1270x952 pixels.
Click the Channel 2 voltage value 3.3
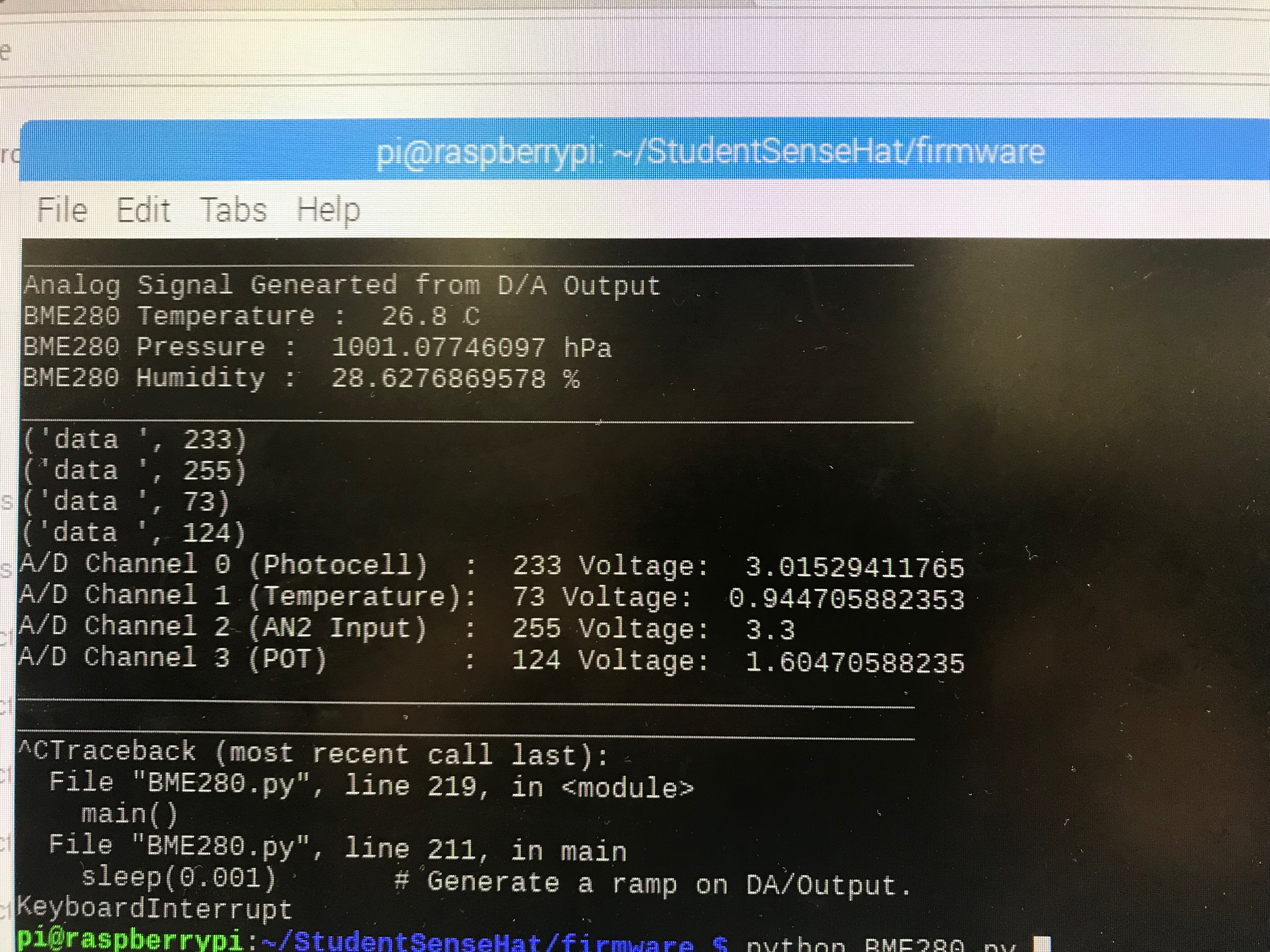point(770,631)
